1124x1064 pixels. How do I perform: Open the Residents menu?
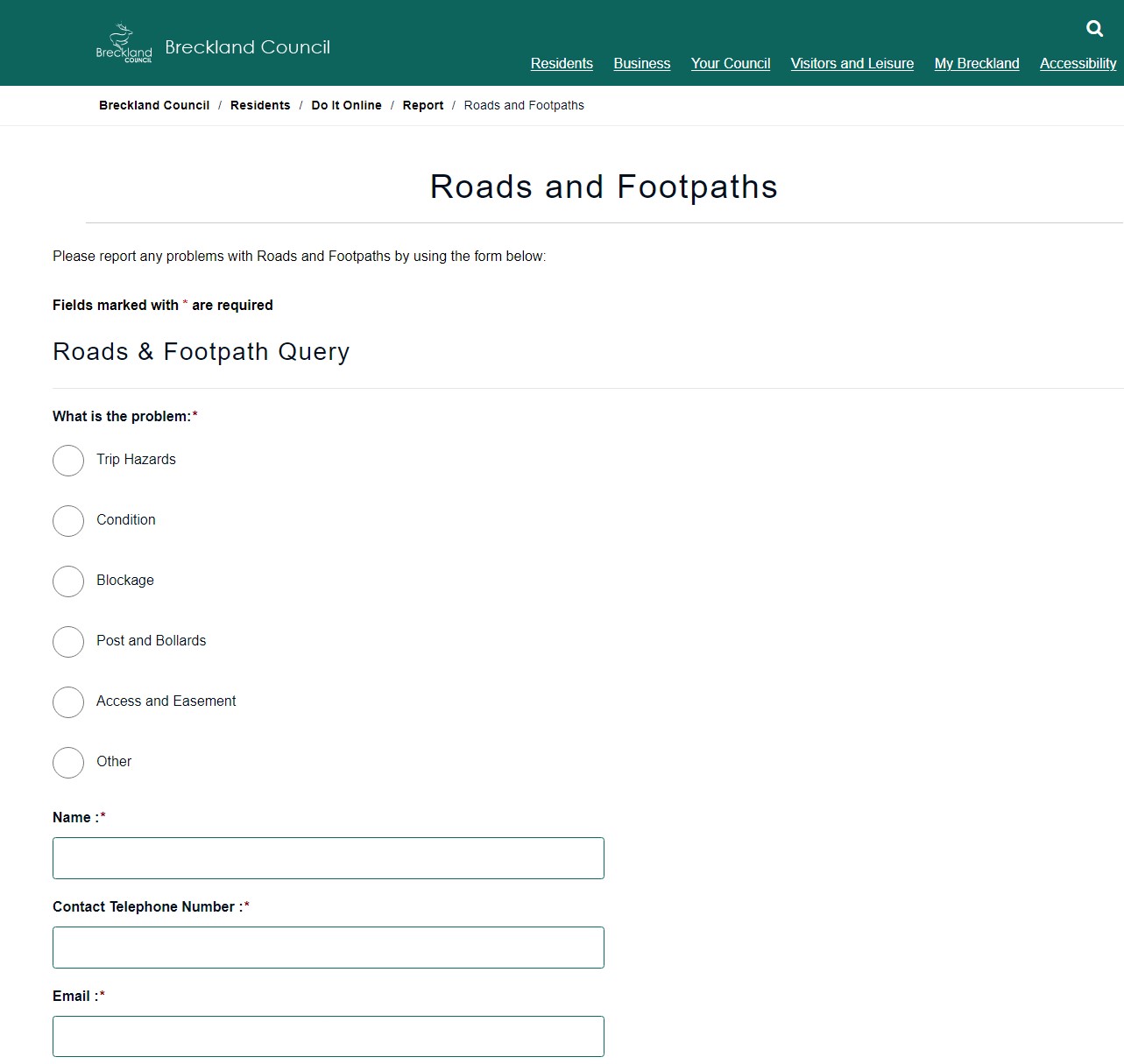tap(562, 63)
